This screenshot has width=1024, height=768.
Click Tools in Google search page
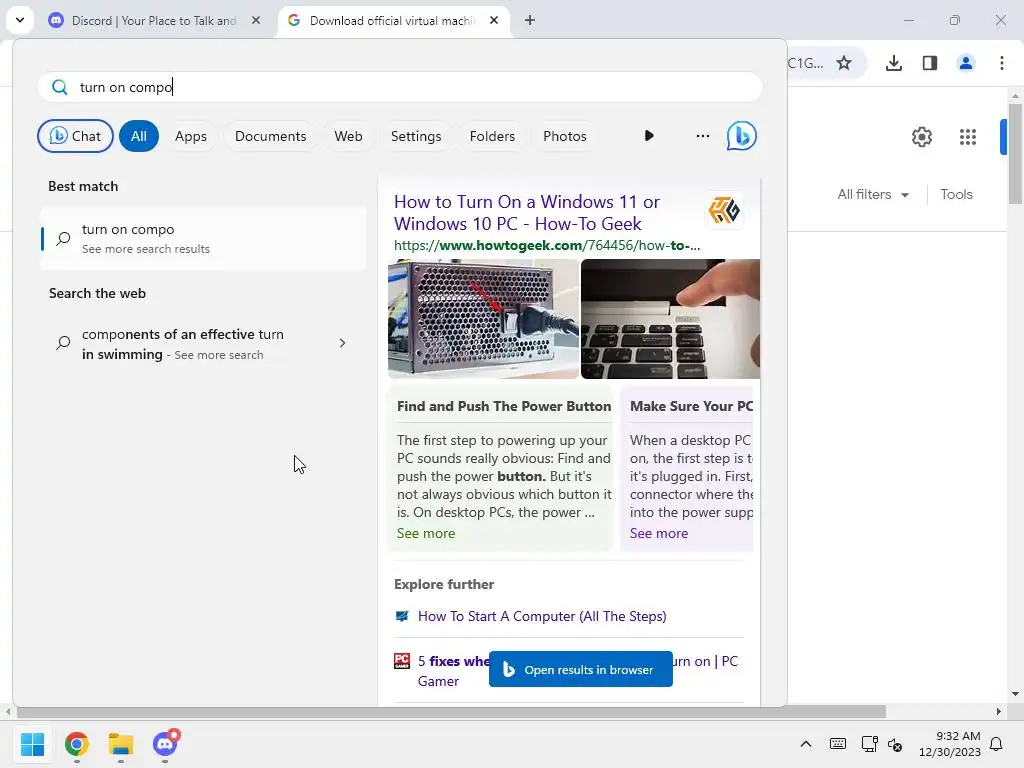coord(956,195)
